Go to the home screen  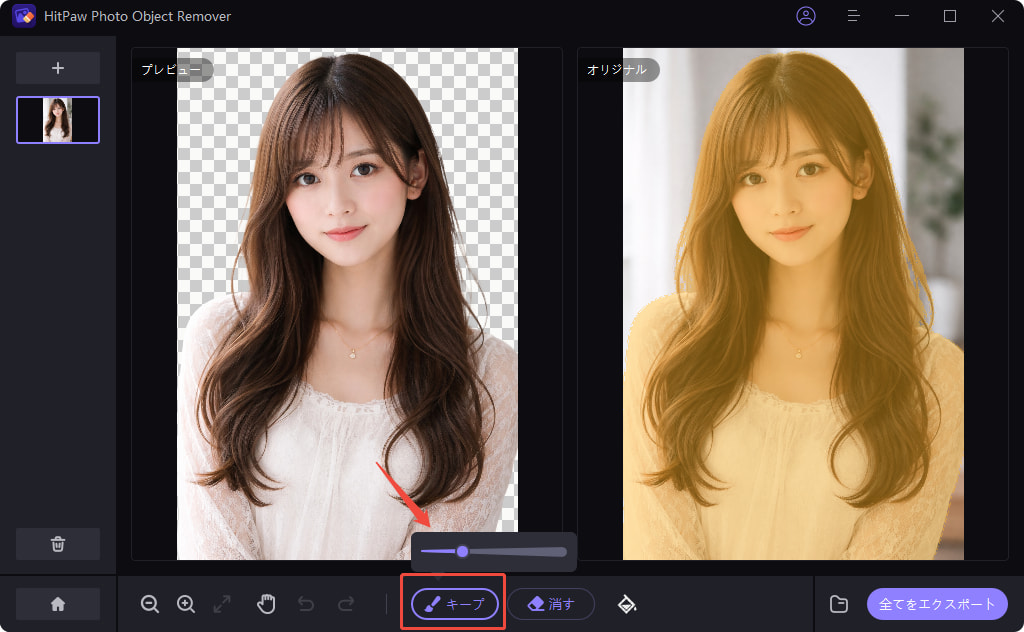(58, 604)
